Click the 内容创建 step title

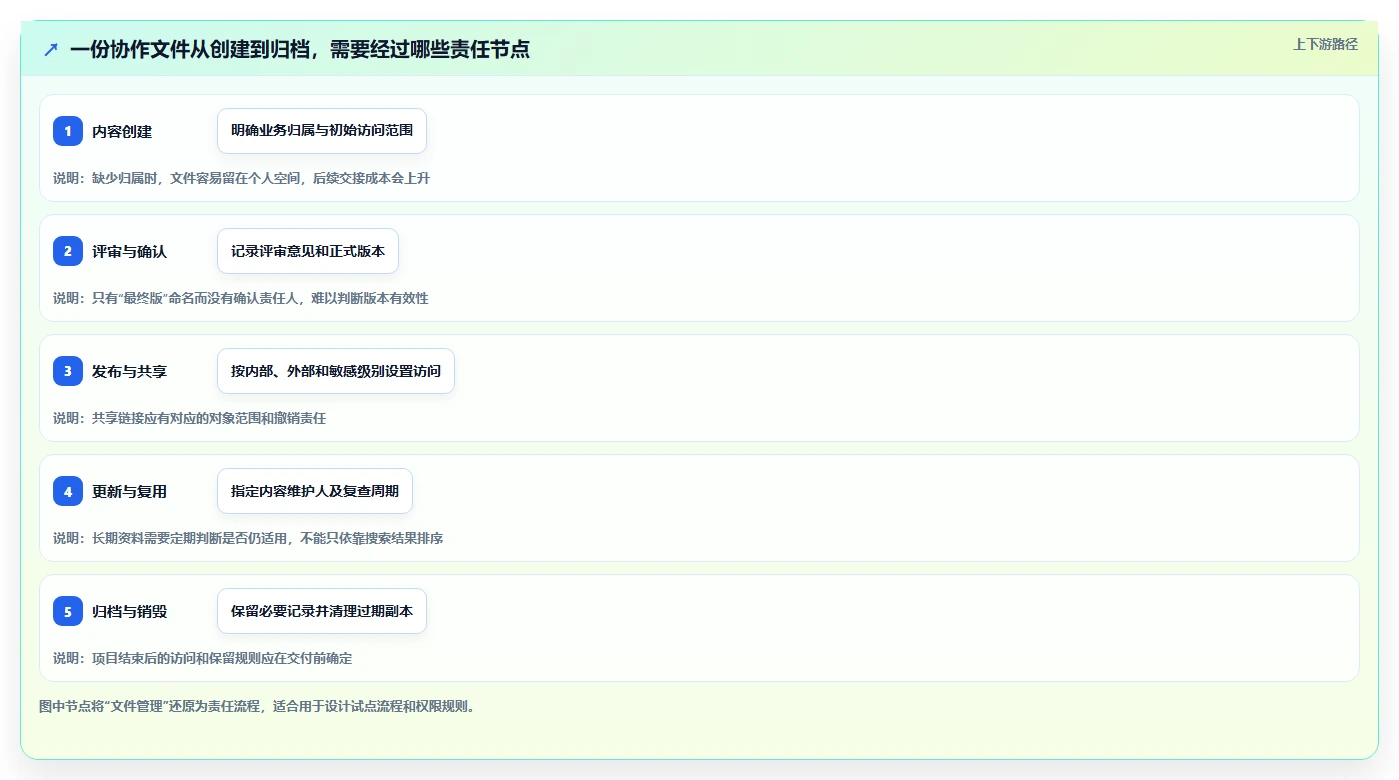coord(122,131)
